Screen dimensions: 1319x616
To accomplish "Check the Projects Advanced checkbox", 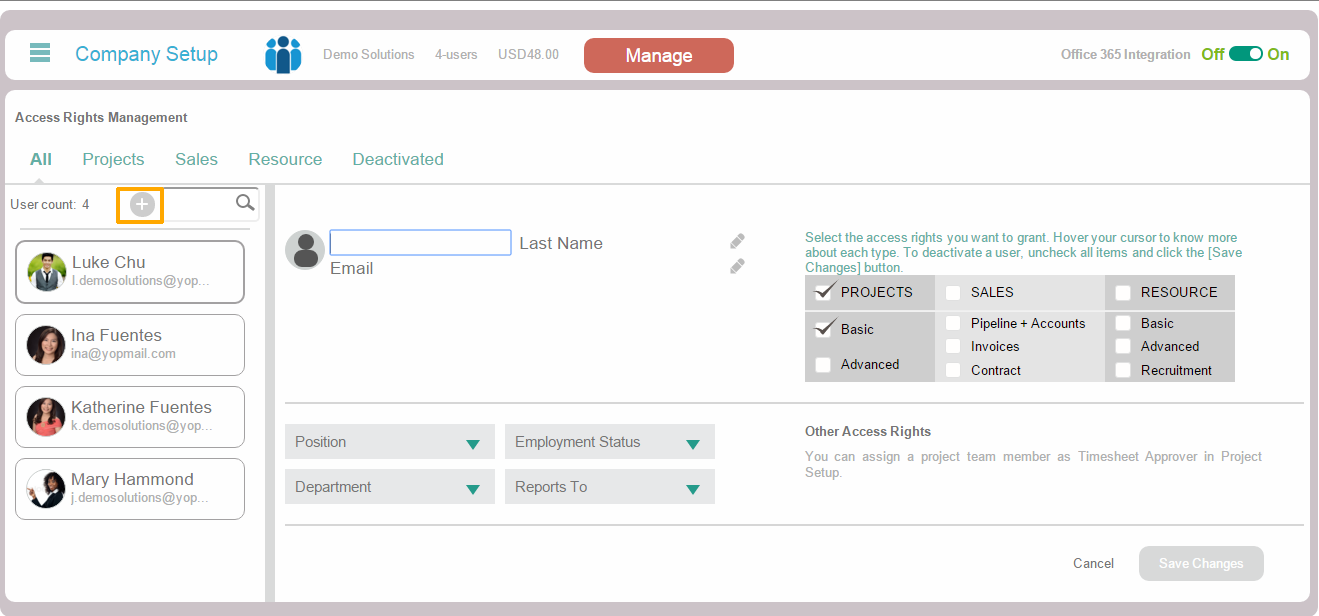I will click(x=823, y=365).
